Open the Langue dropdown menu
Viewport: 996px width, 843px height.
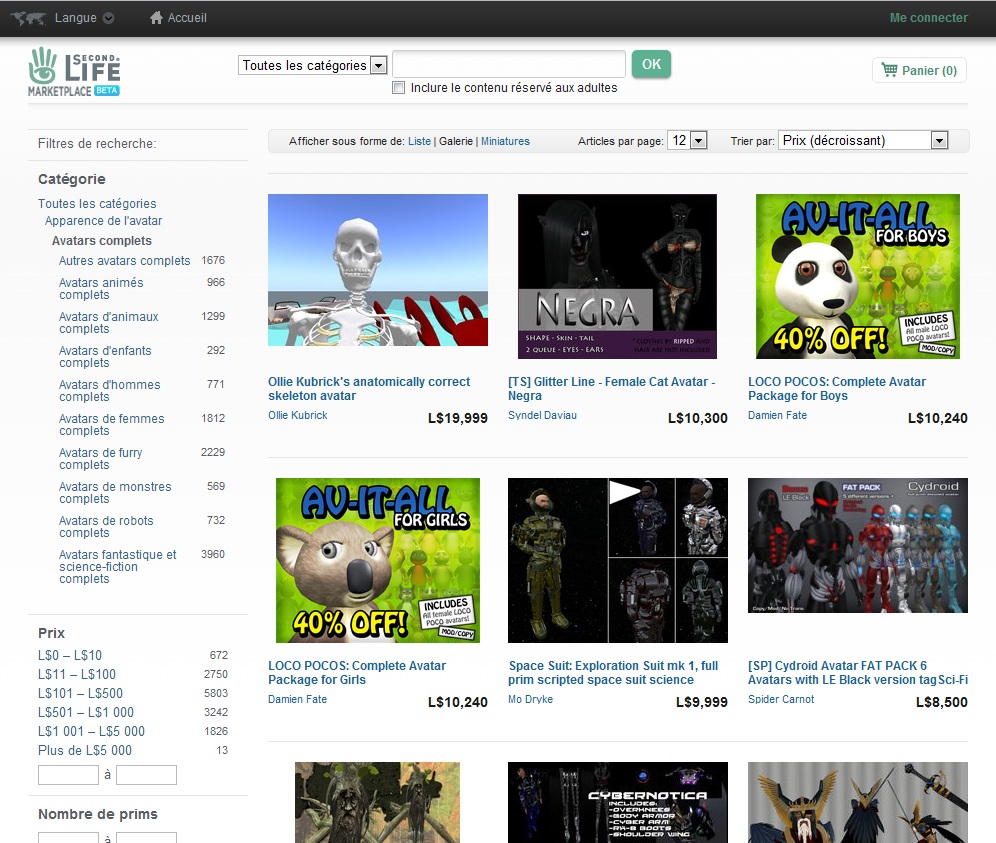[x=84, y=18]
